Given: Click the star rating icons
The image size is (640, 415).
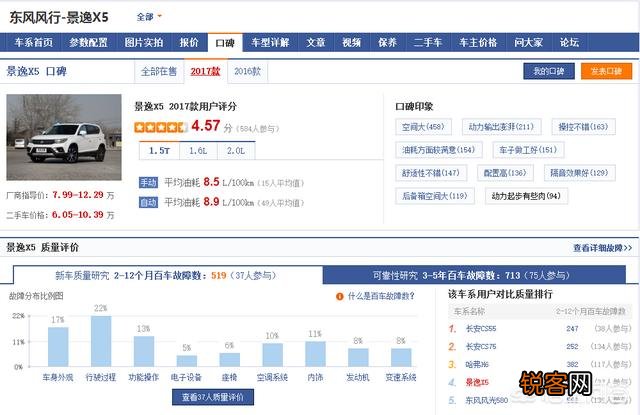Looking at the screenshot, I should (161, 127).
